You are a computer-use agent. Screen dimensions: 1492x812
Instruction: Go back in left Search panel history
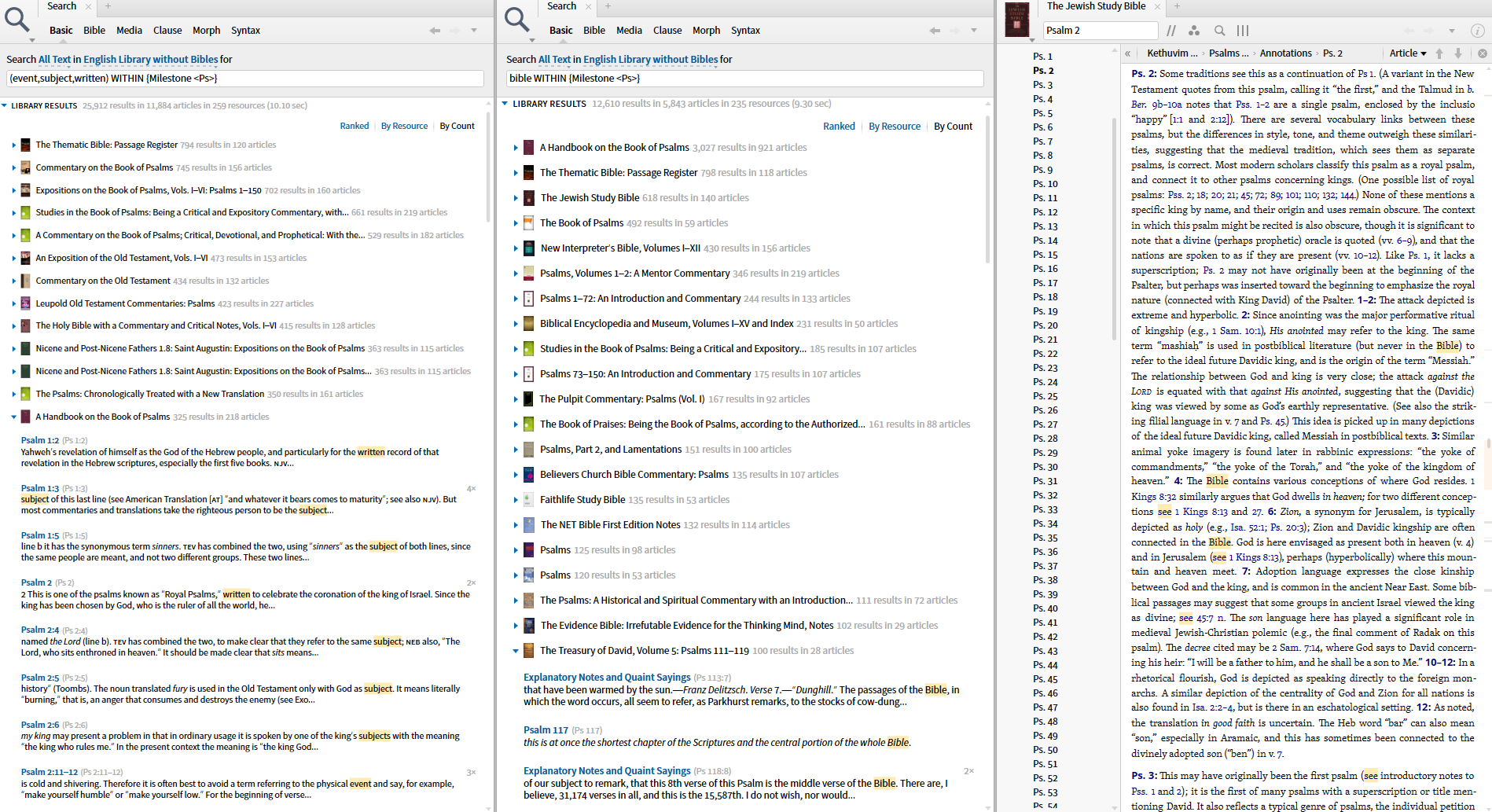click(x=435, y=31)
